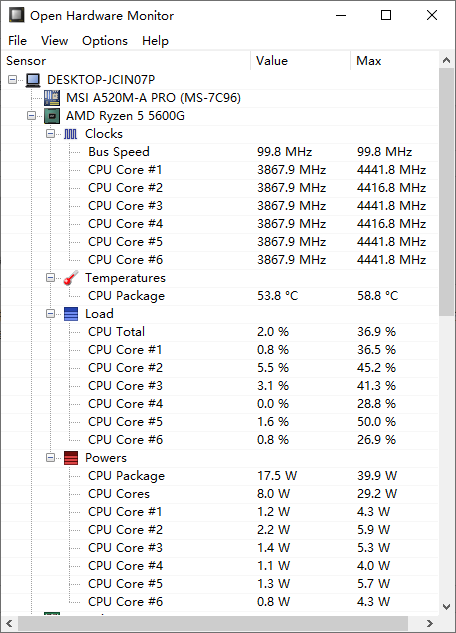456x633 pixels.
Task: Select the DESKTOP-JCIN07P computer icon
Action: click(x=33, y=80)
